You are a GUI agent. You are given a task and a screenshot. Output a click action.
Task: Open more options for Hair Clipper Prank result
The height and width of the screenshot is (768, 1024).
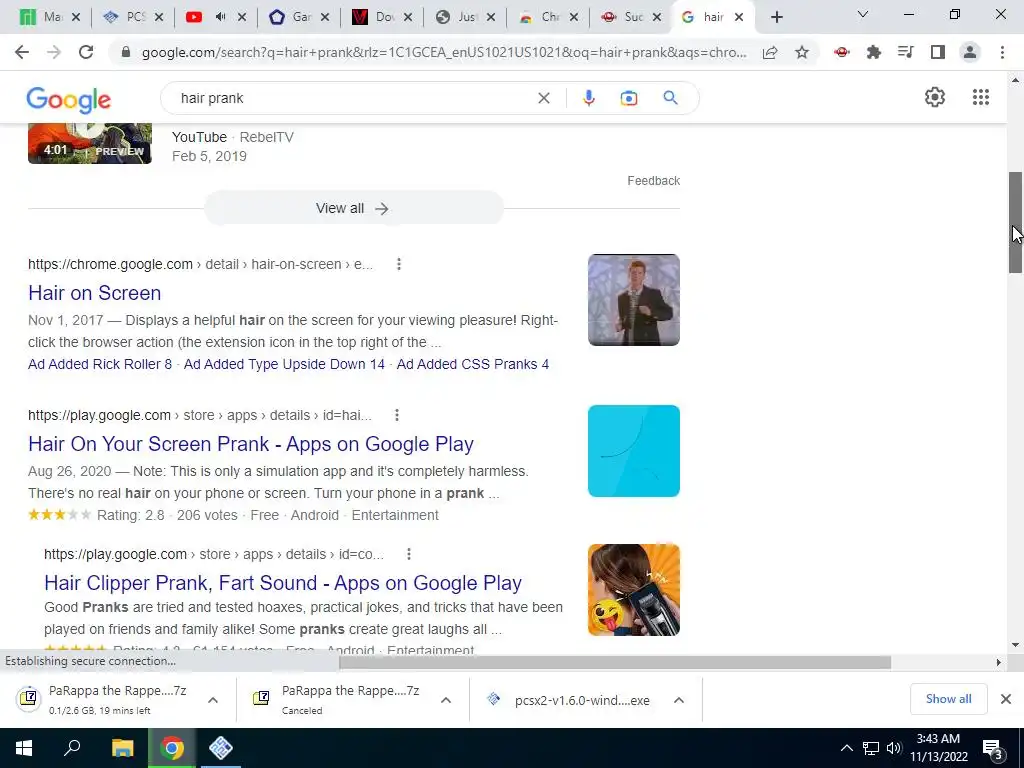click(x=409, y=554)
